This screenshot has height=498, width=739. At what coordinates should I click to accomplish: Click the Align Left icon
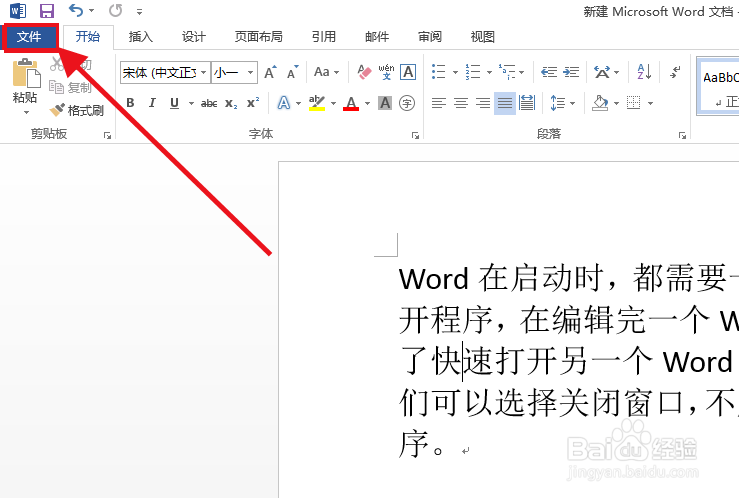click(439, 103)
